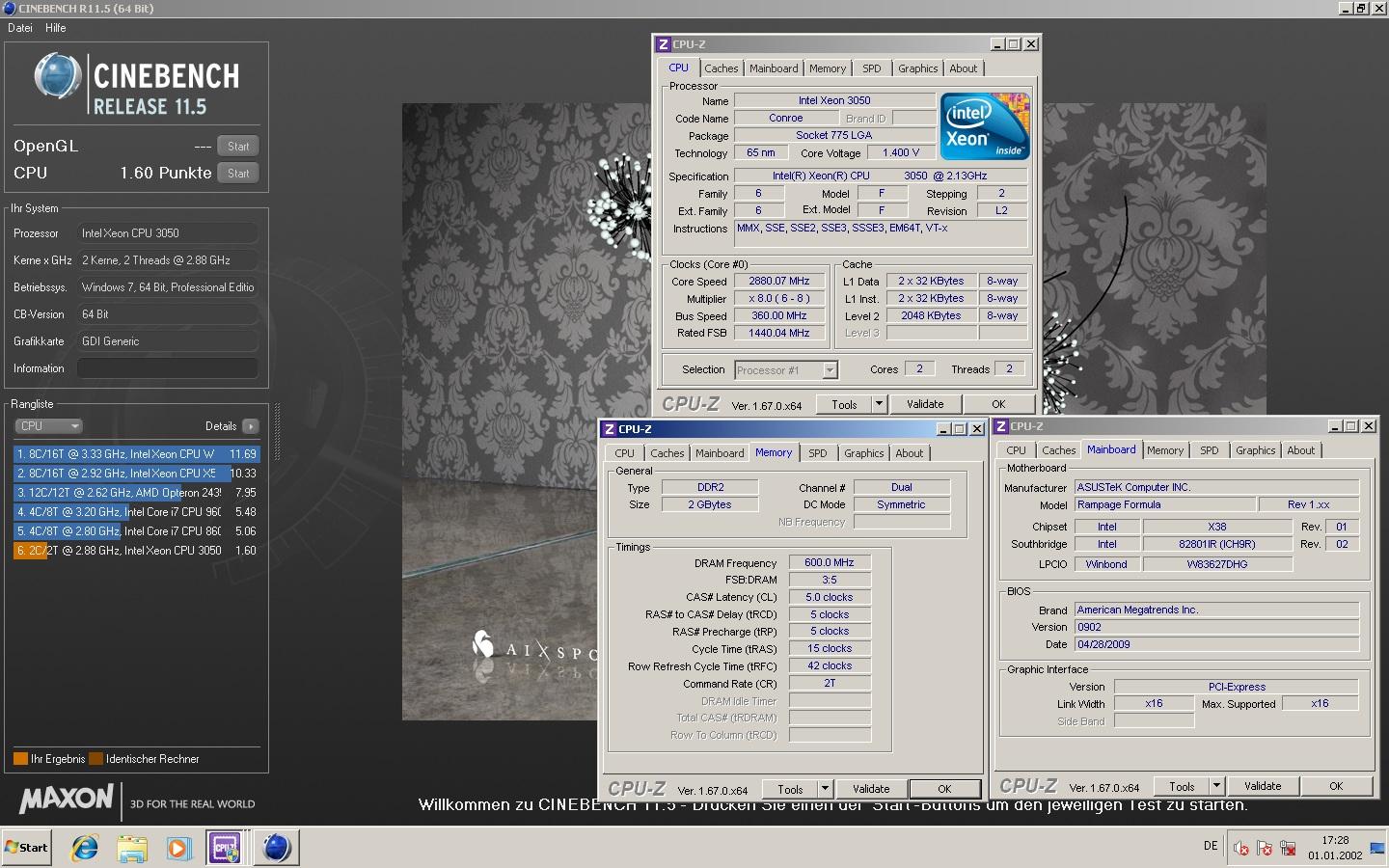Click OK in Memory CPU-Z window
Viewport: 1389px width, 868px height.
[x=944, y=789]
